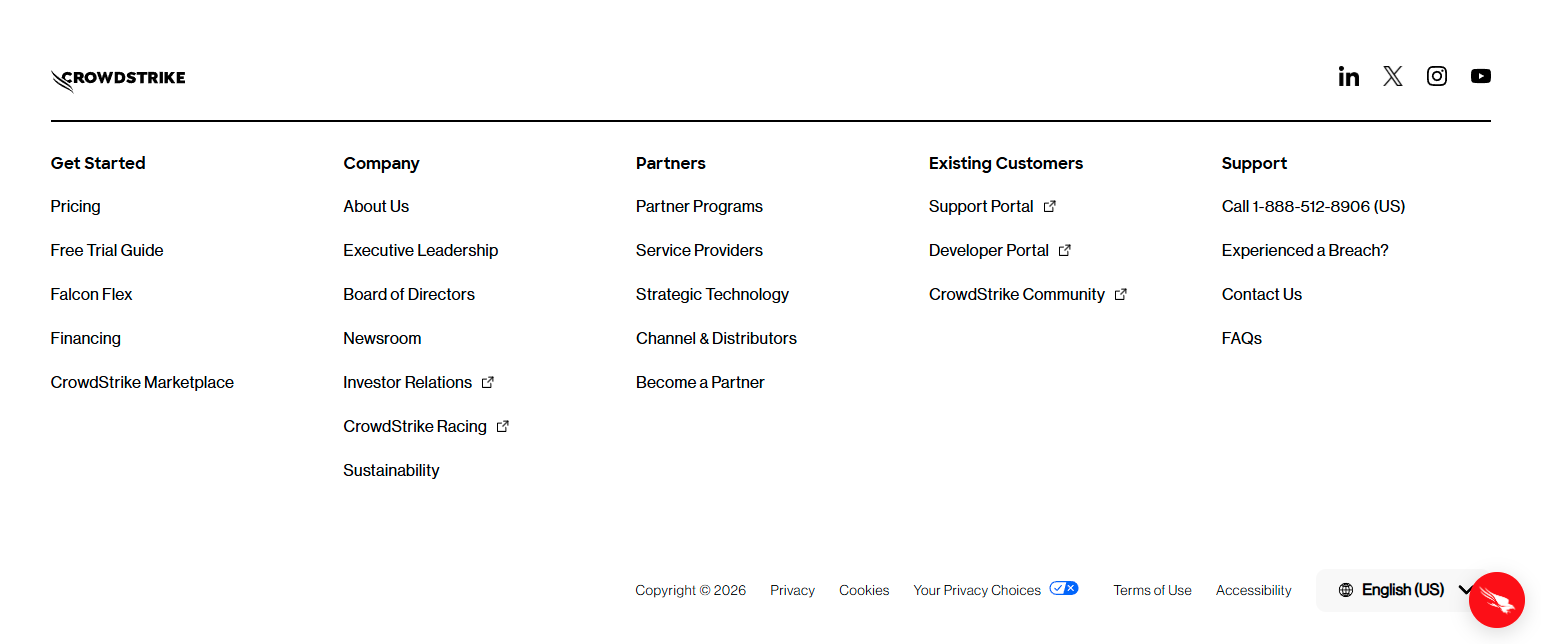Click the globe icon on language selector
This screenshot has height=644, width=1541.
(x=1345, y=589)
